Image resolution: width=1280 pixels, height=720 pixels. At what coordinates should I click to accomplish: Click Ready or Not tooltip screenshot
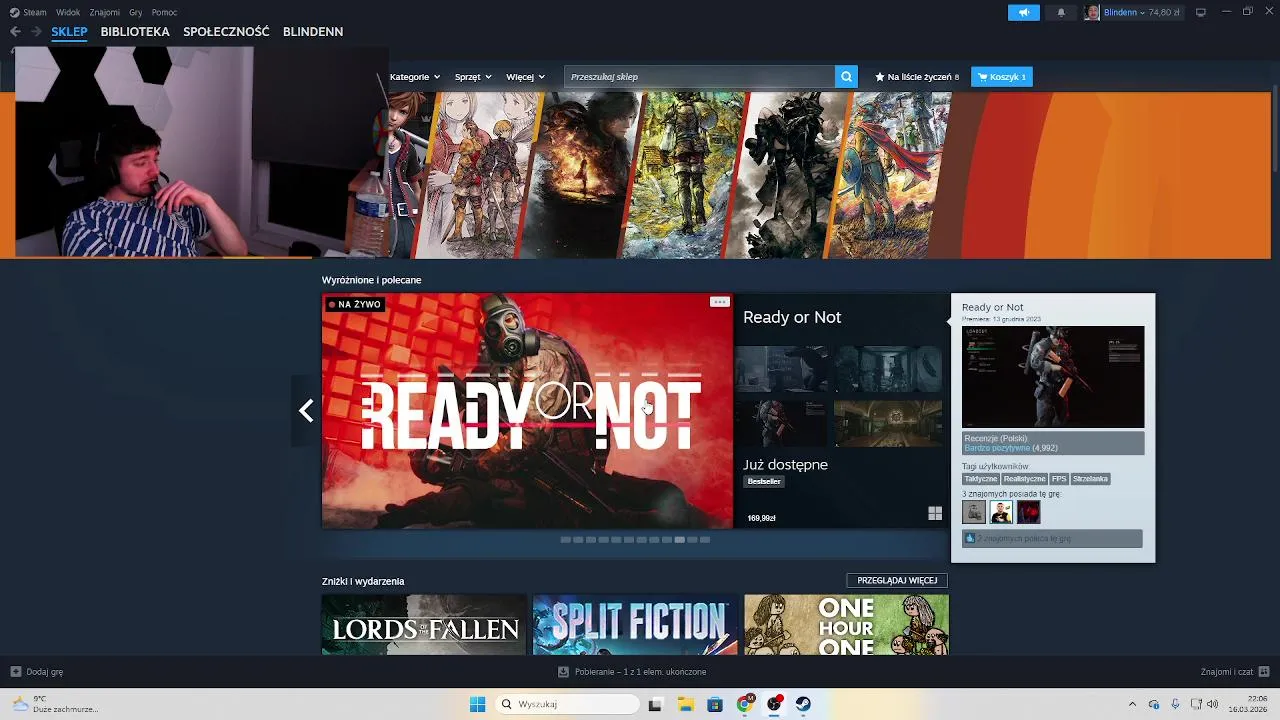tap(1053, 377)
